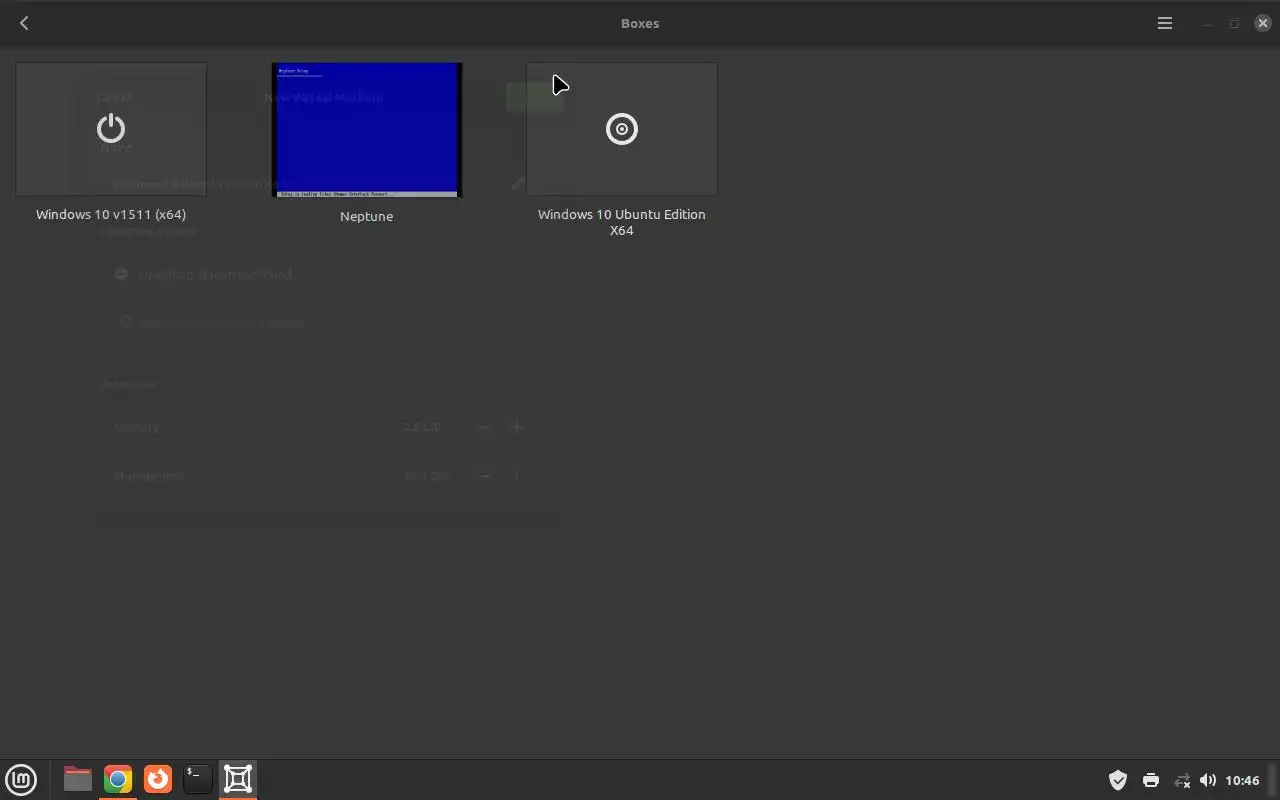Viewport: 1280px width, 800px height.
Task: Open the printer tray applet
Action: (1151, 780)
